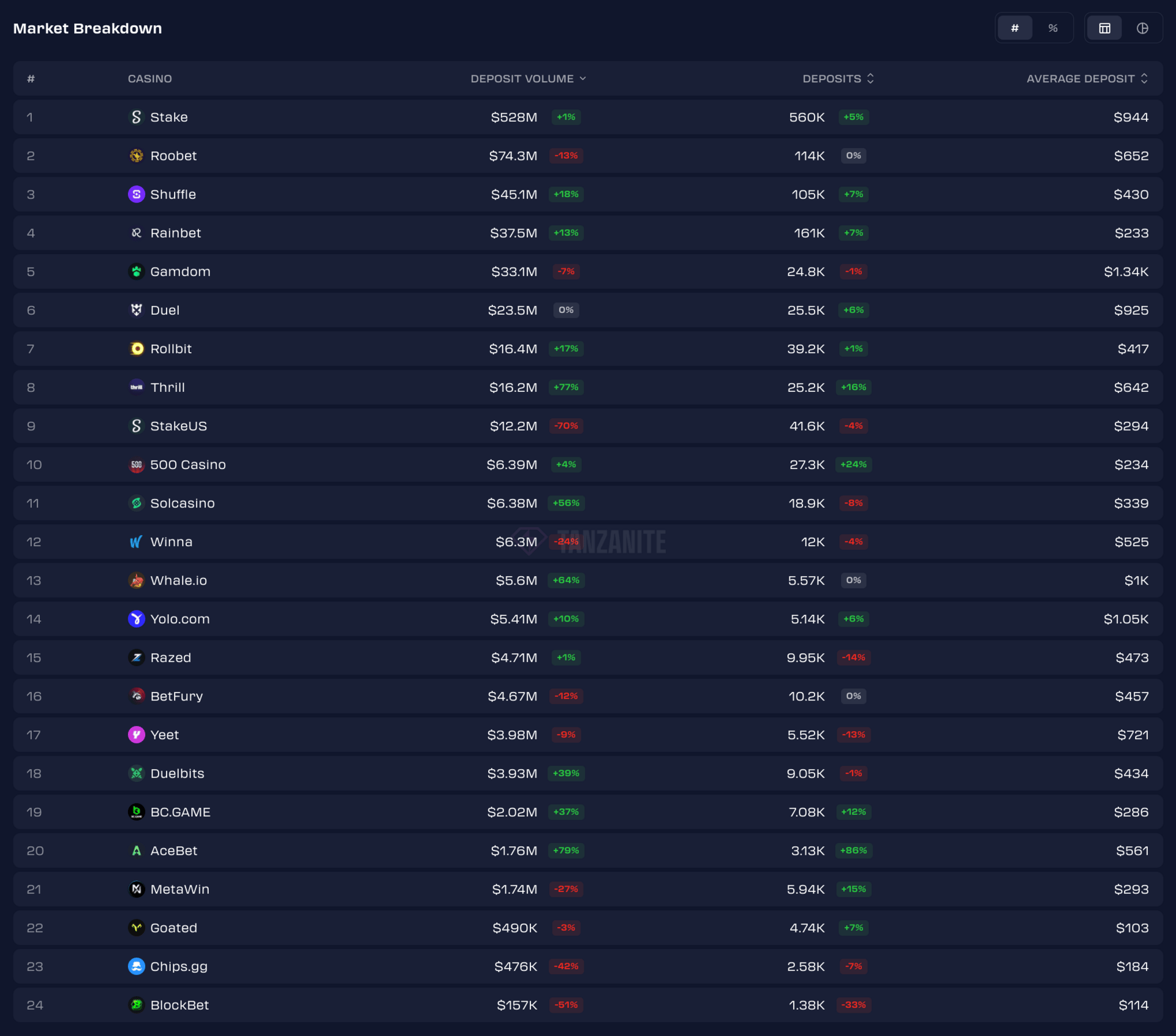1176x1036 pixels.
Task: Click the Chips.gg logo icon
Action: tap(136, 966)
